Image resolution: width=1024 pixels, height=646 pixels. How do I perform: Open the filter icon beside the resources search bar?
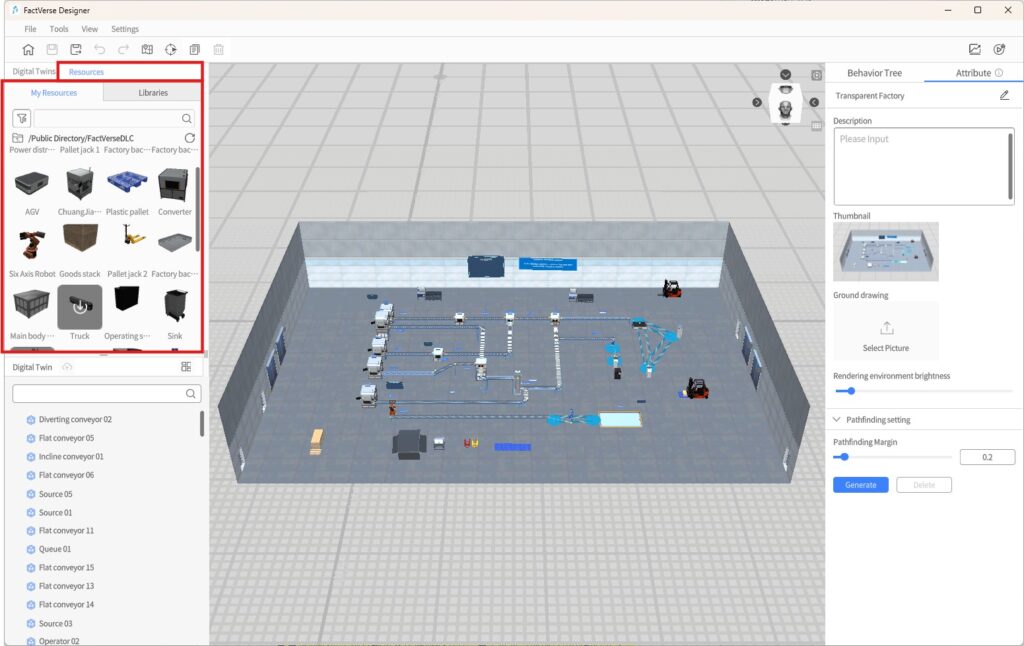(x=22, y=118)
